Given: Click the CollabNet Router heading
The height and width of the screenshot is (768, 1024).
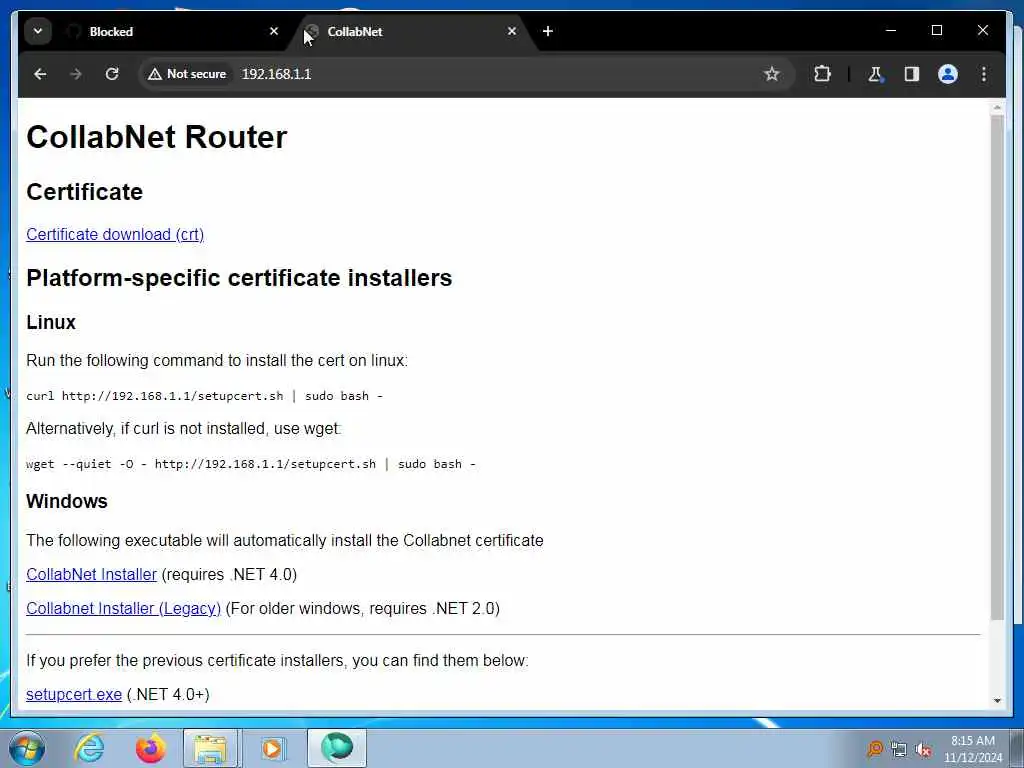Looking at the screenshot, I should 157,137.
